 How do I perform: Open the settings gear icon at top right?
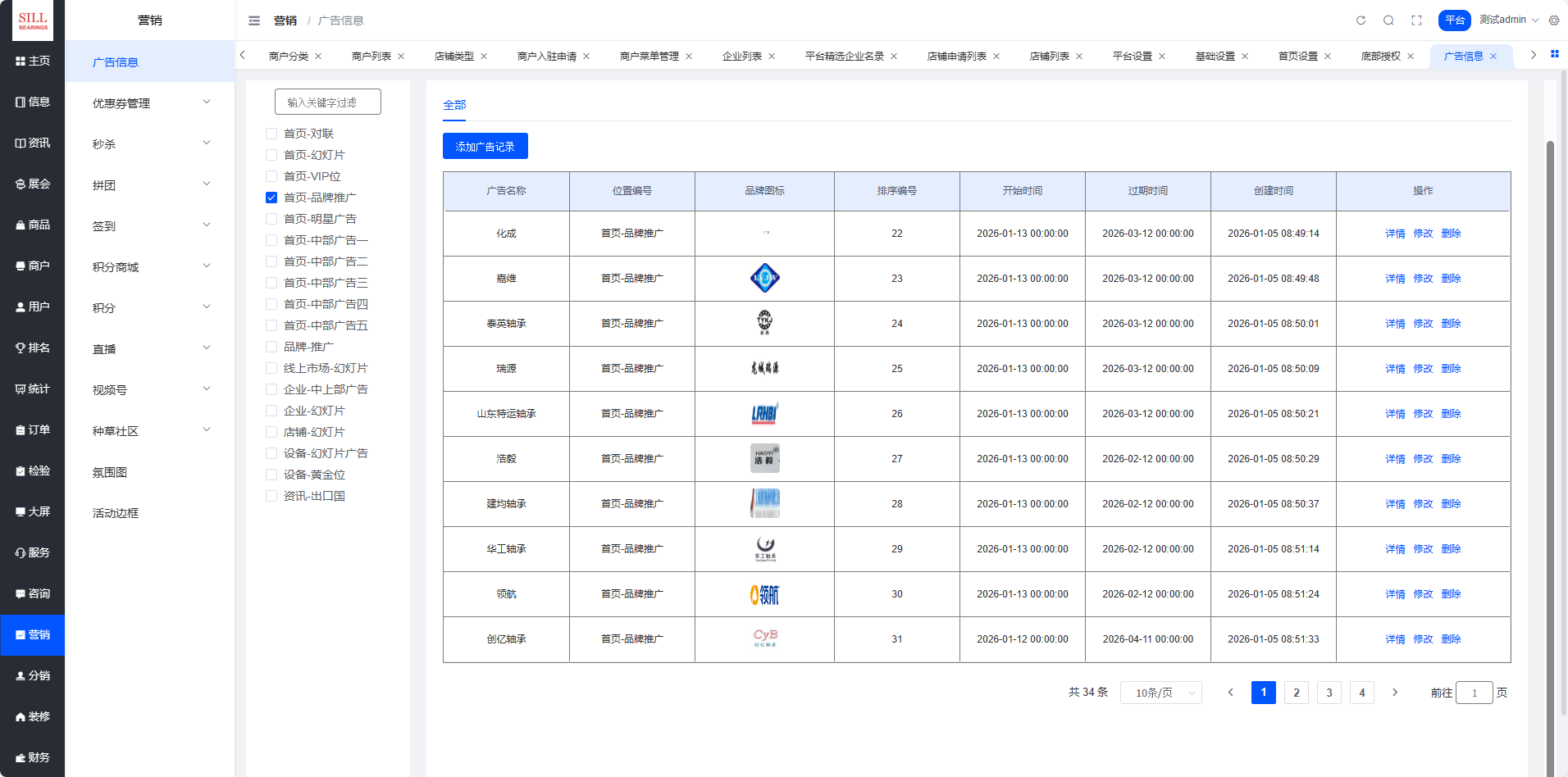1554,20
